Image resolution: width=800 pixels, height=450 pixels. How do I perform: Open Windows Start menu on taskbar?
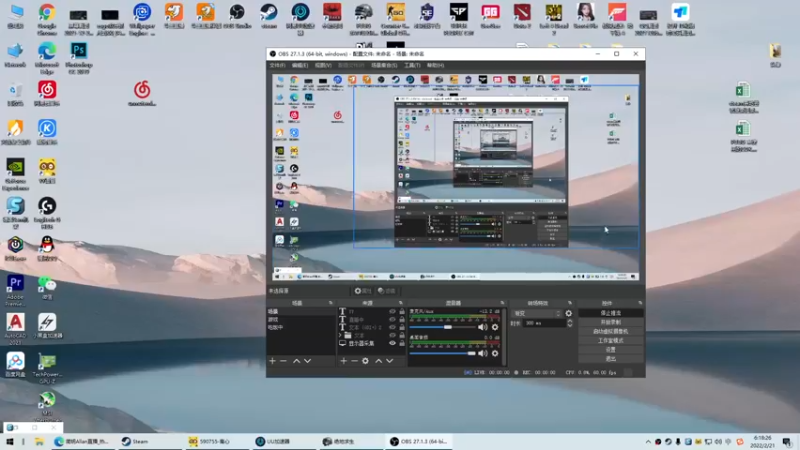9,441
